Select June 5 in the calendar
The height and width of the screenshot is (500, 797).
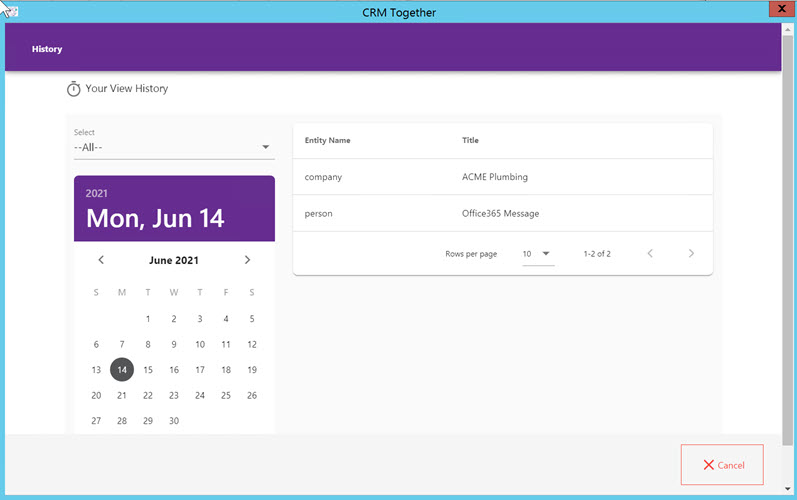(252, 319)
